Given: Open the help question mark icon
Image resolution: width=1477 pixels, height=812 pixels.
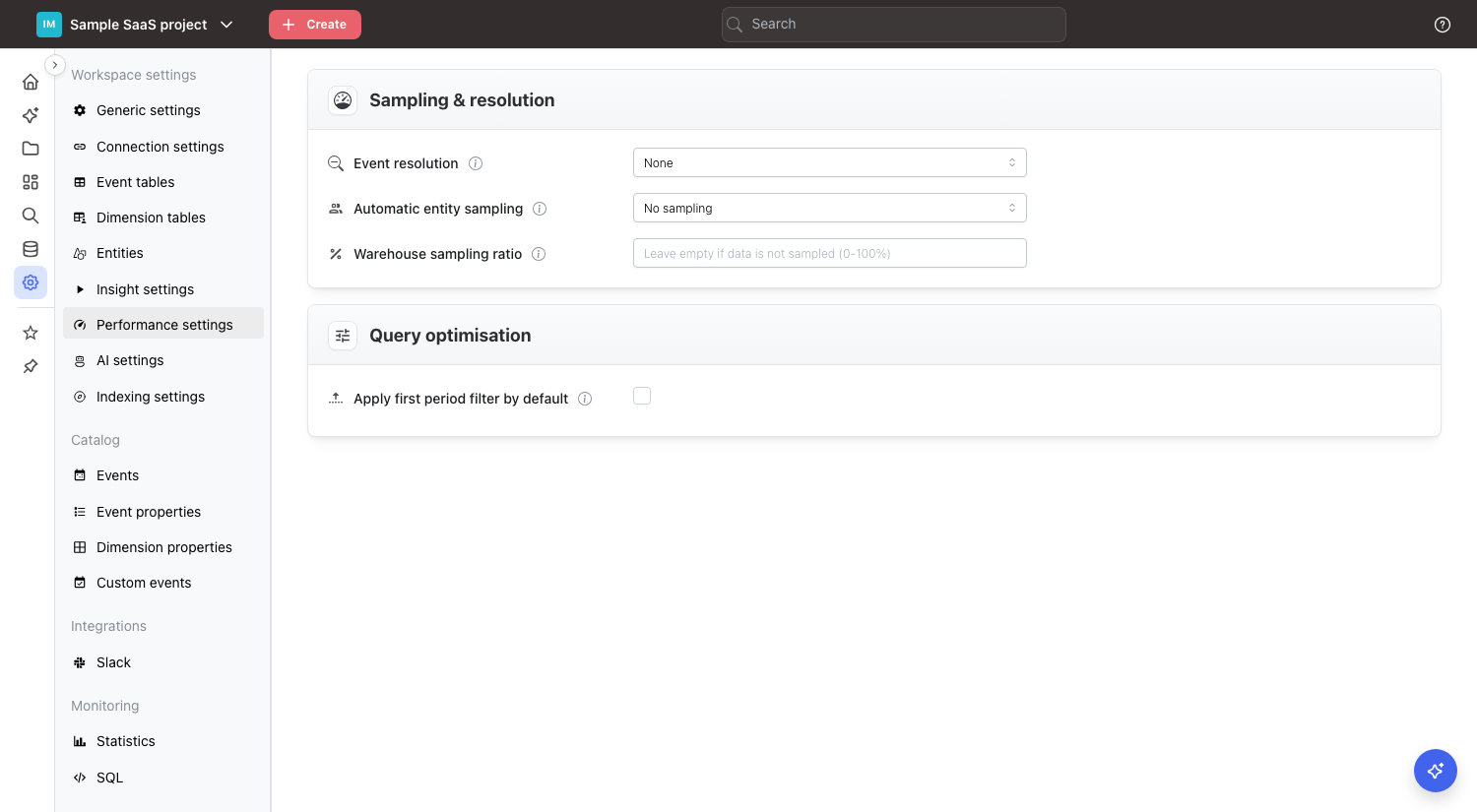Looking at the screenshot, I should (x=1443, y=25).
